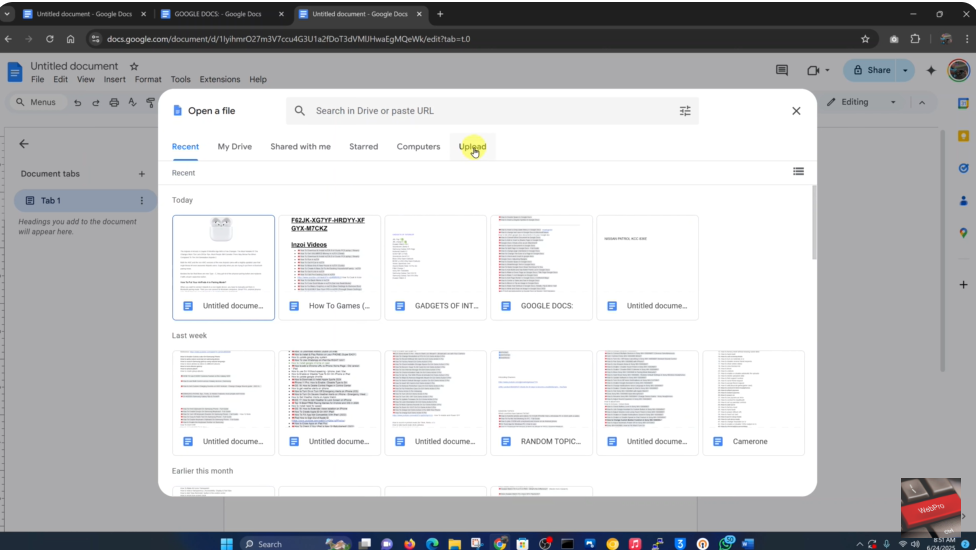Screen dimensions: 976x550
Task: Open a new browser tab
Action: click(x=440, y=14)
